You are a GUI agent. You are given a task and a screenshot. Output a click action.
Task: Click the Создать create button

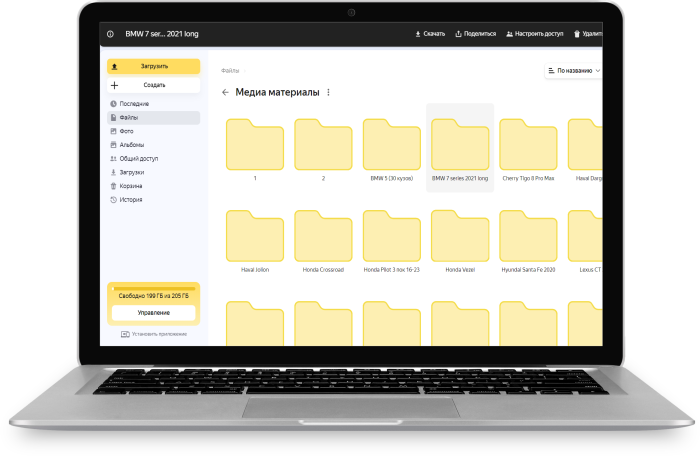[x=153, y=85]
